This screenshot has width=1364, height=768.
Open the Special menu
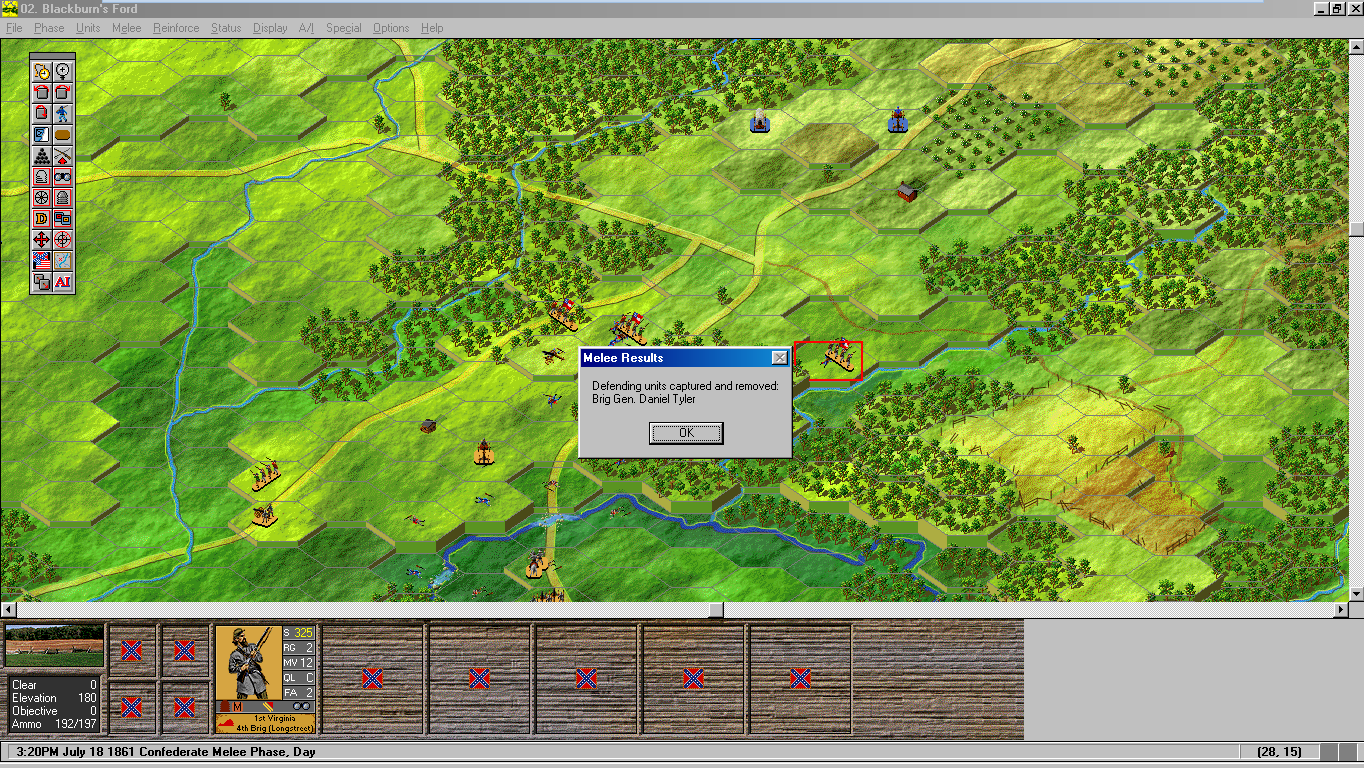(x=343, y=28)
